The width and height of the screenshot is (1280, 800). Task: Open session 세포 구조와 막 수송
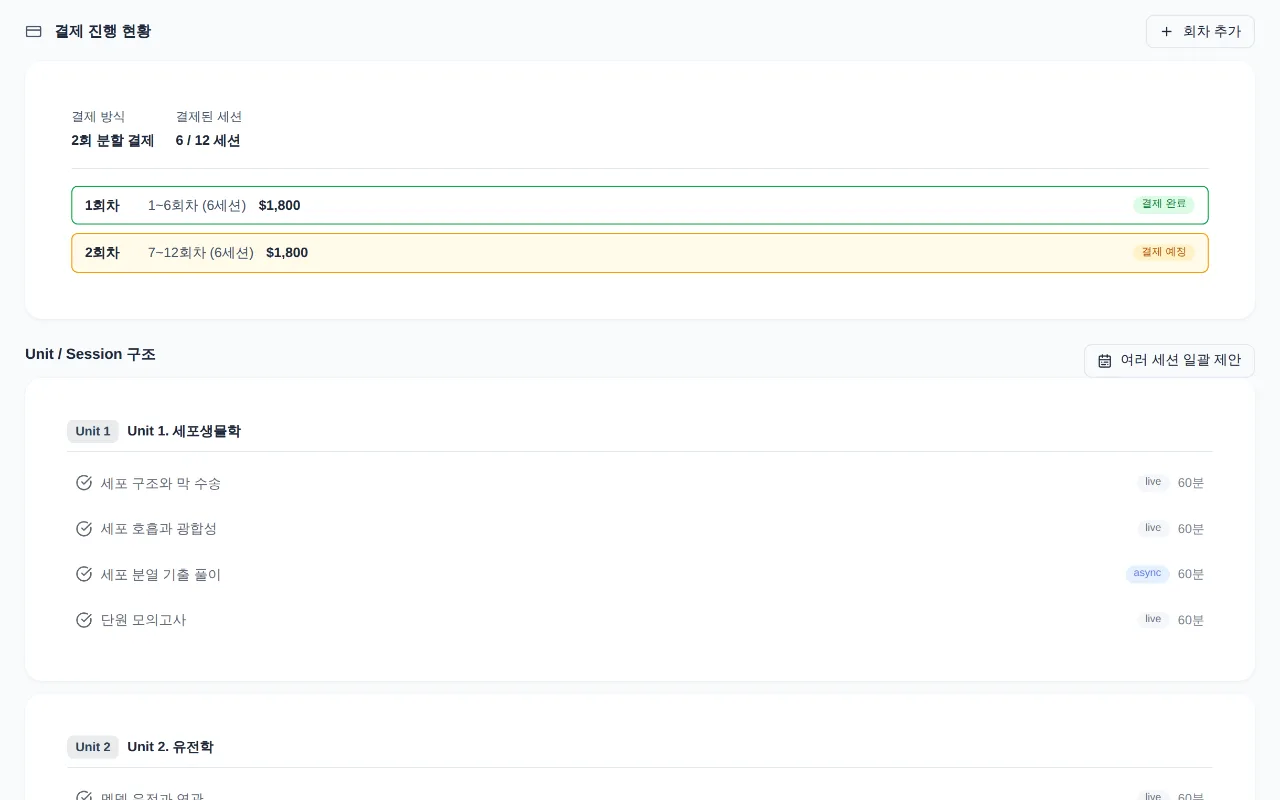640,483
